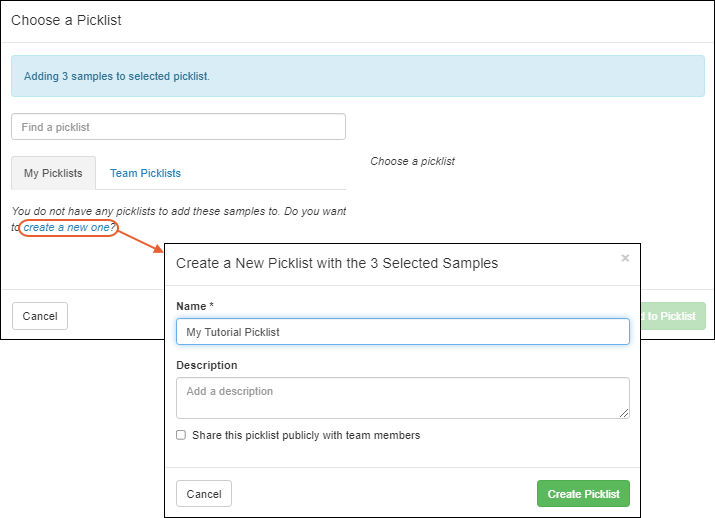Click the Description box resize handle

click(624, 413)
